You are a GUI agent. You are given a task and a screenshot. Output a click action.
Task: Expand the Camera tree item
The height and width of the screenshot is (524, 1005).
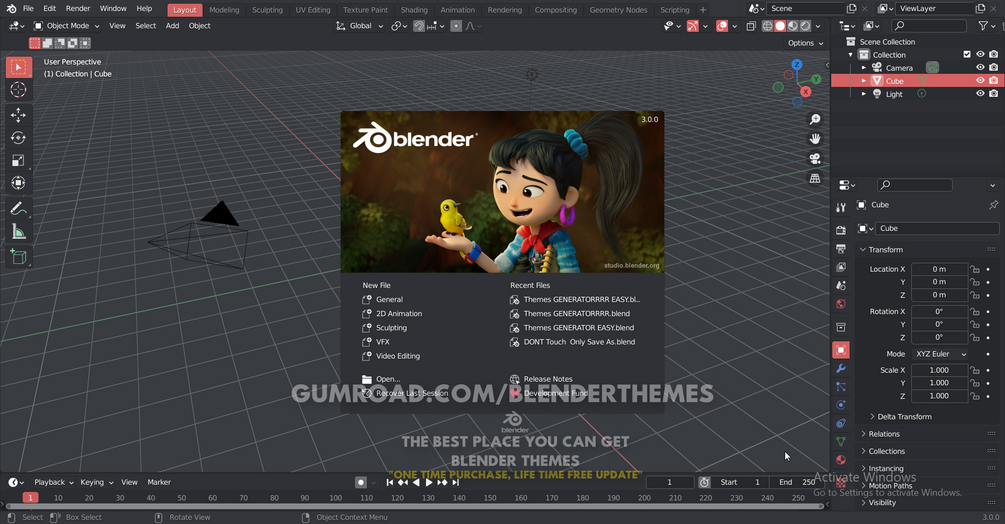click(x=864, y=67)
